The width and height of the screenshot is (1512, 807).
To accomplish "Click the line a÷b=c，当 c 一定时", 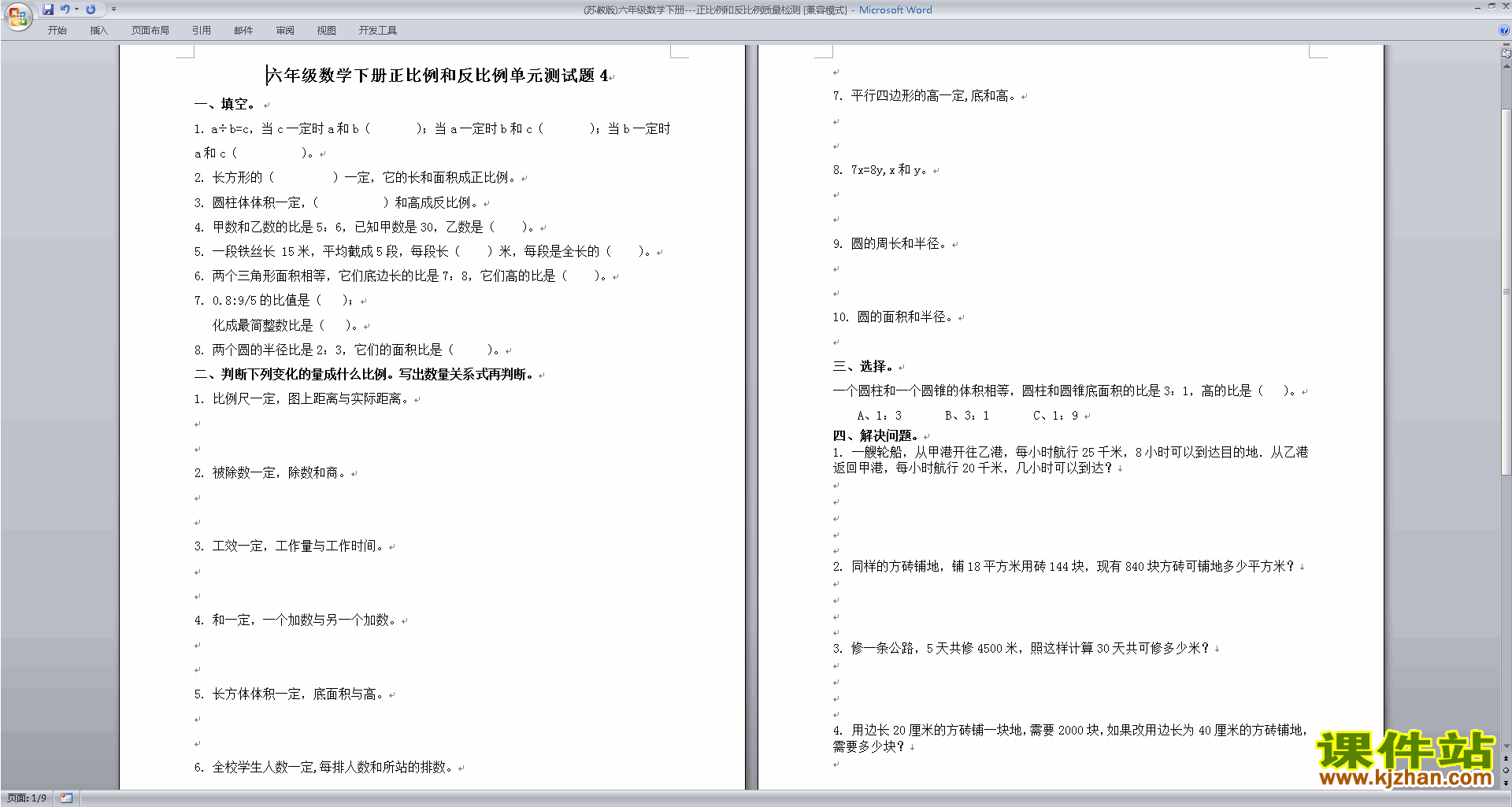I will point(432,141).
